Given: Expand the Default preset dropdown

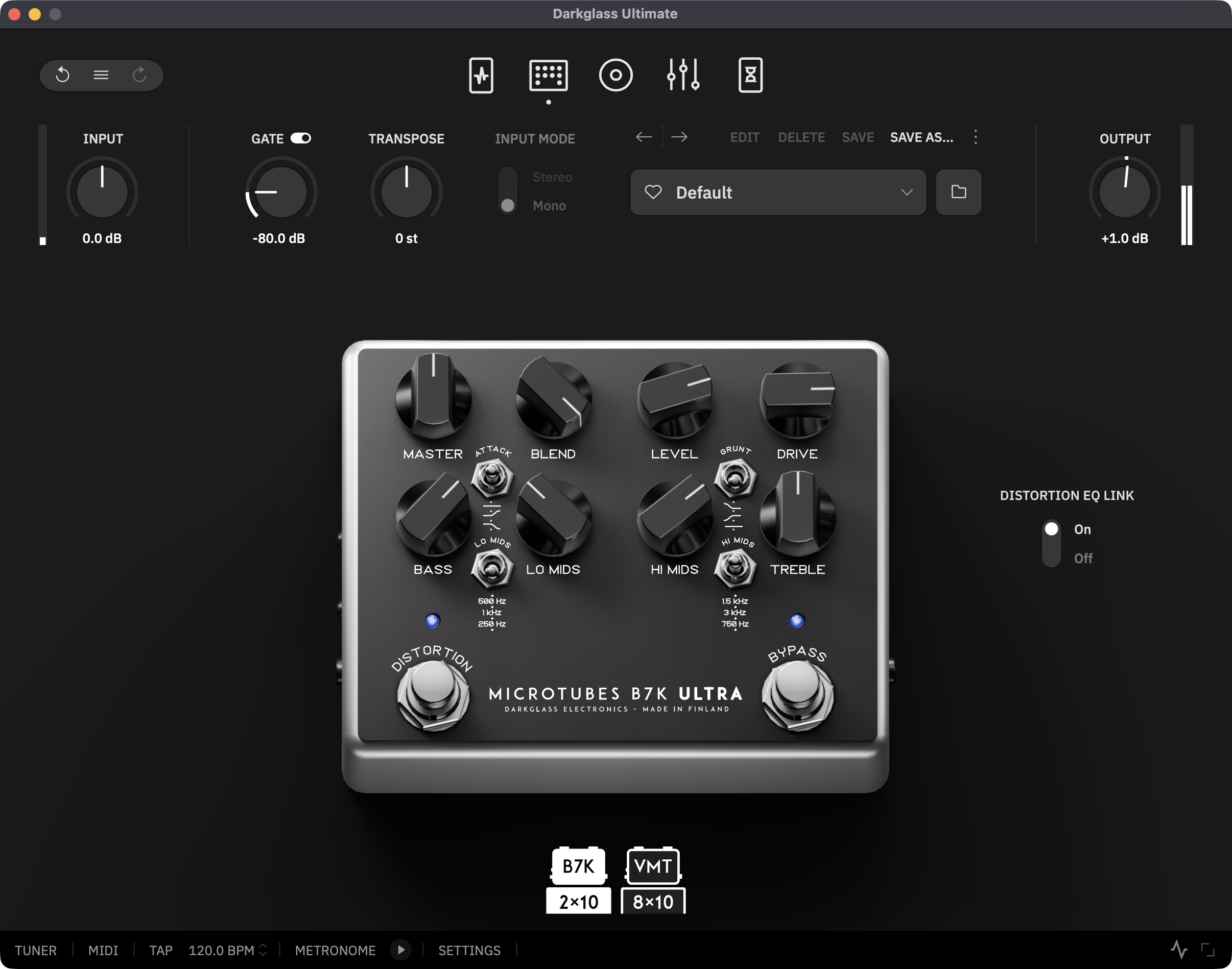Looking at the screenshot, I should coord(906,192).
